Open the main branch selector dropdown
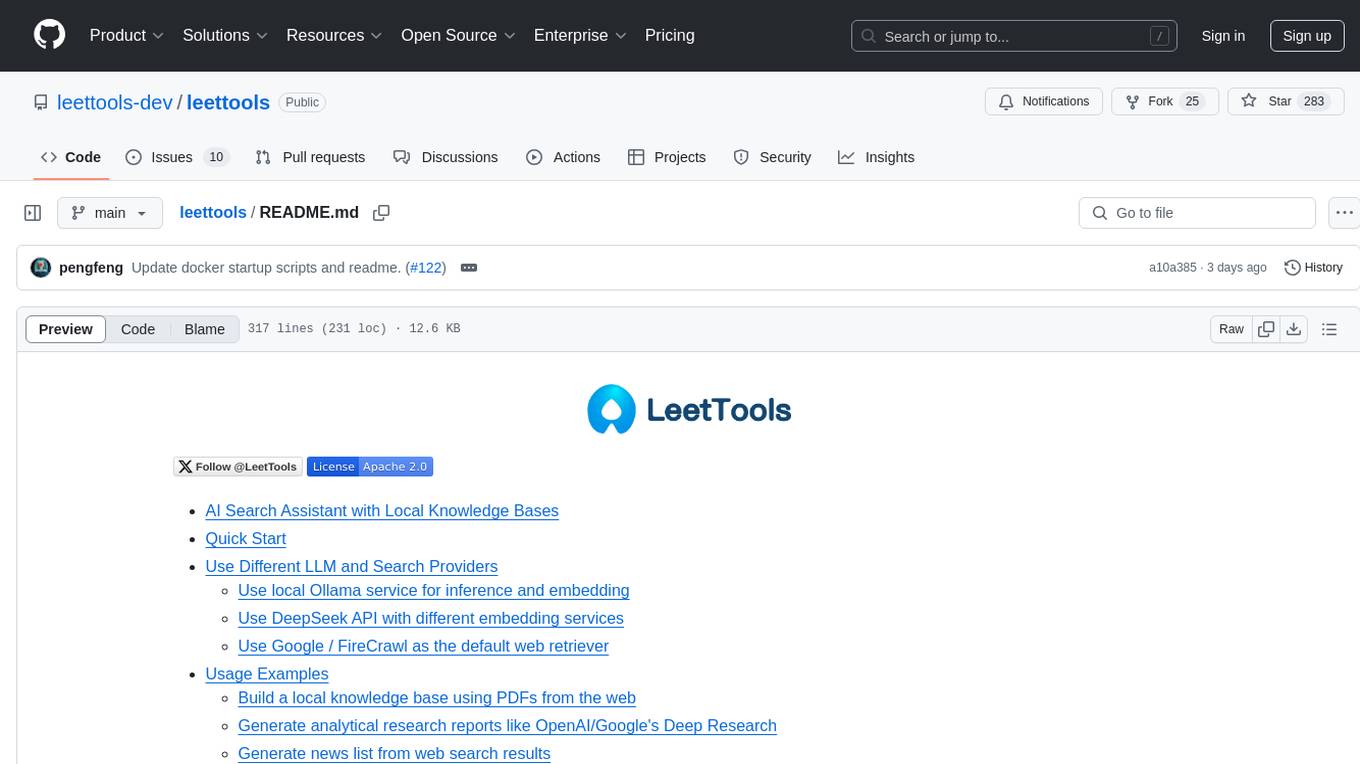Viewport: 1360px width, 764px height. point(110,213)
